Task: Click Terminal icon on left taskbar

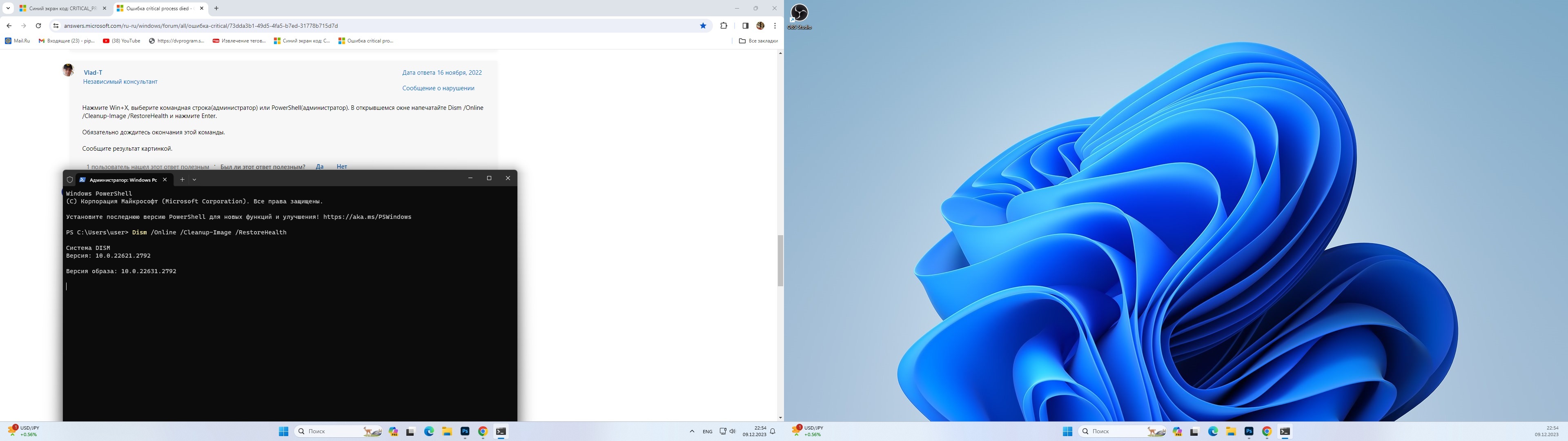Action: pos(501,431)
